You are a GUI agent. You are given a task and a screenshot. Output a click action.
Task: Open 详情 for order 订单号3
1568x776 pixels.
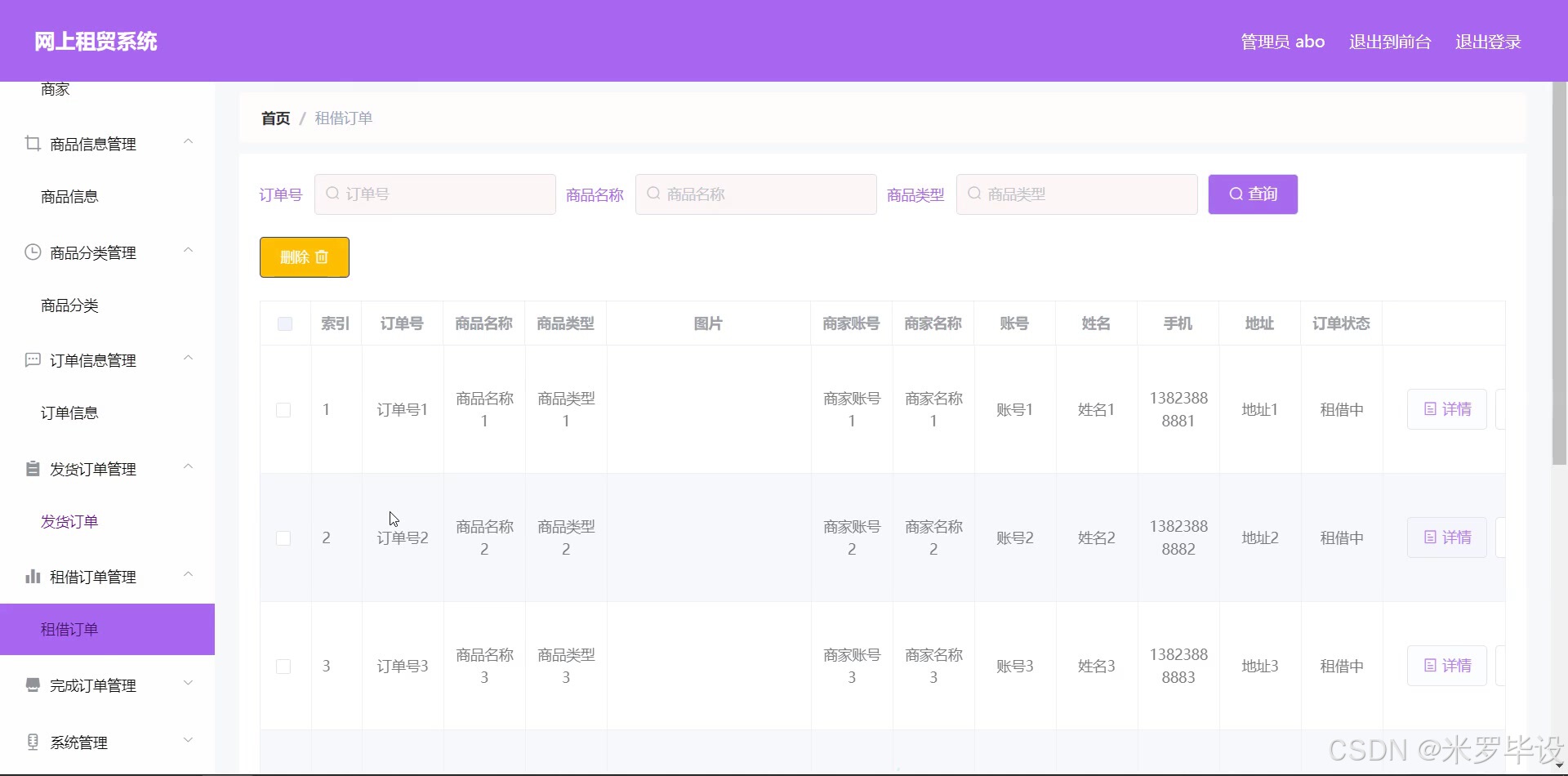coord(1447,666)
